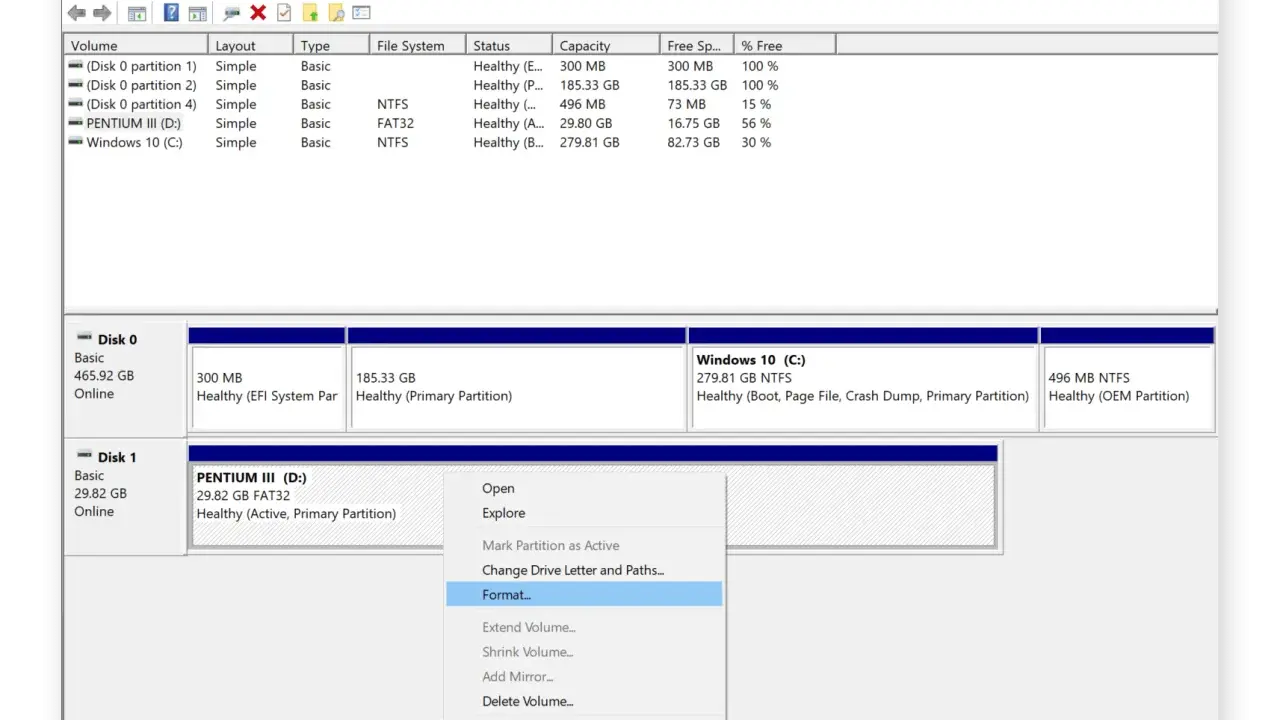Sort by the File System column header

pyautogui.click(x=417, y=45)
